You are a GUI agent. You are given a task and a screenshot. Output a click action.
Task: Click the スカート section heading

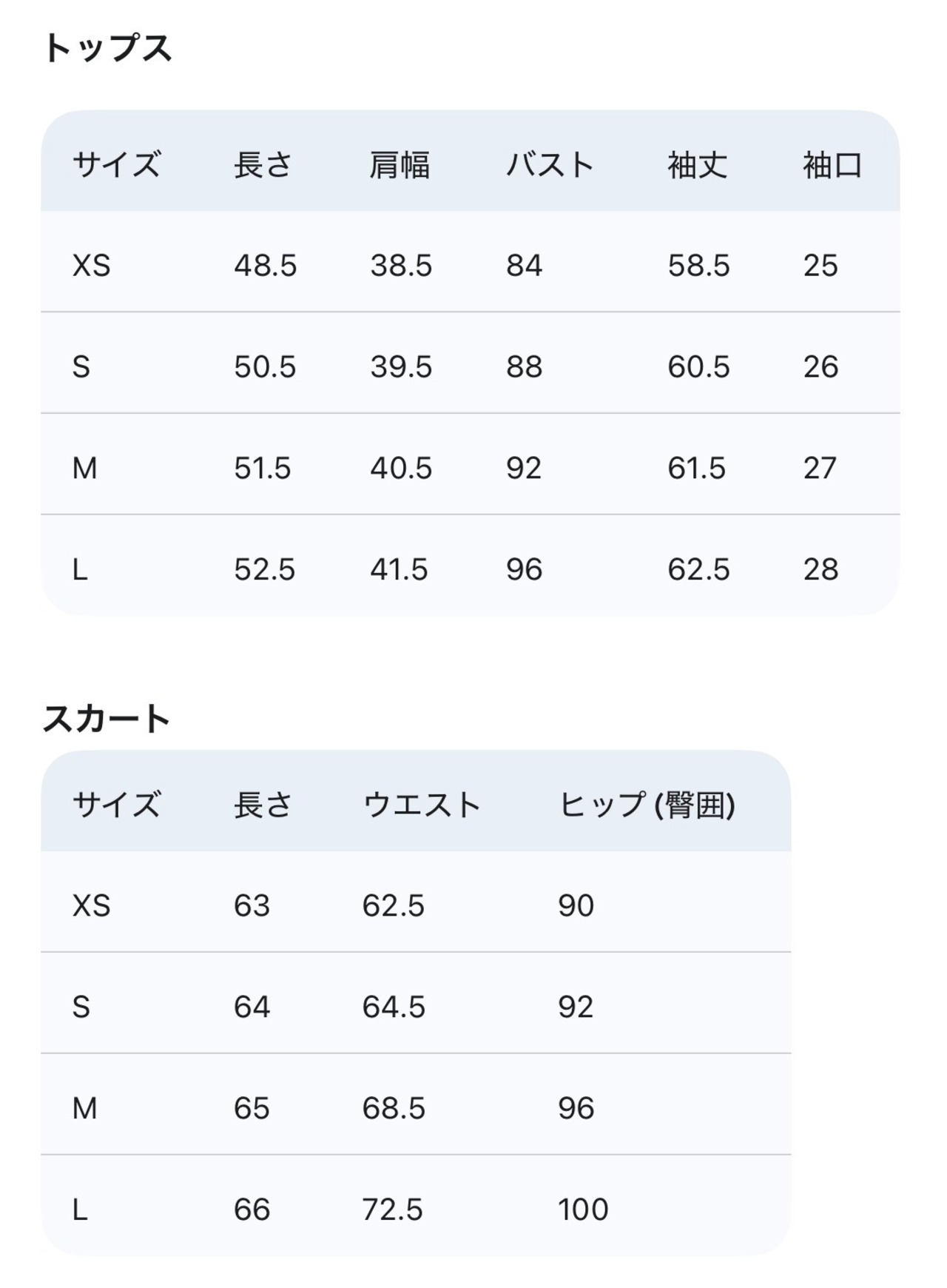107,719
